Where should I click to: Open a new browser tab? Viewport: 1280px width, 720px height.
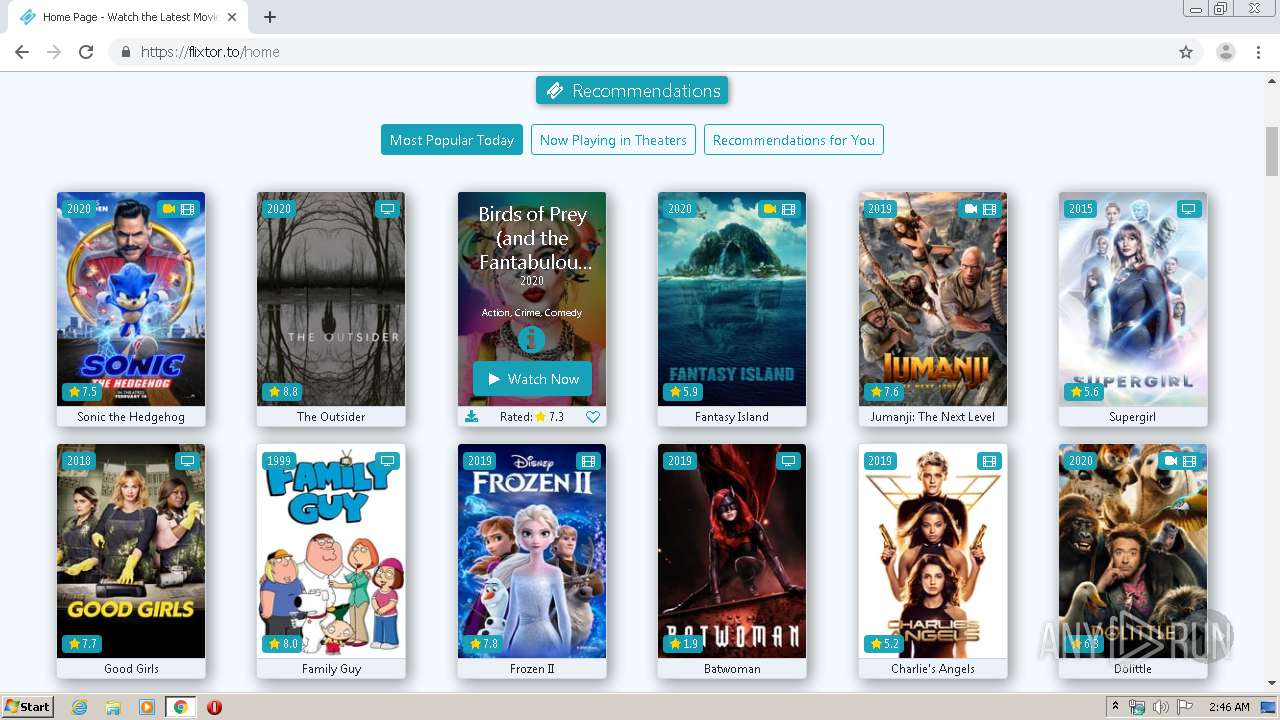(270, 17)
